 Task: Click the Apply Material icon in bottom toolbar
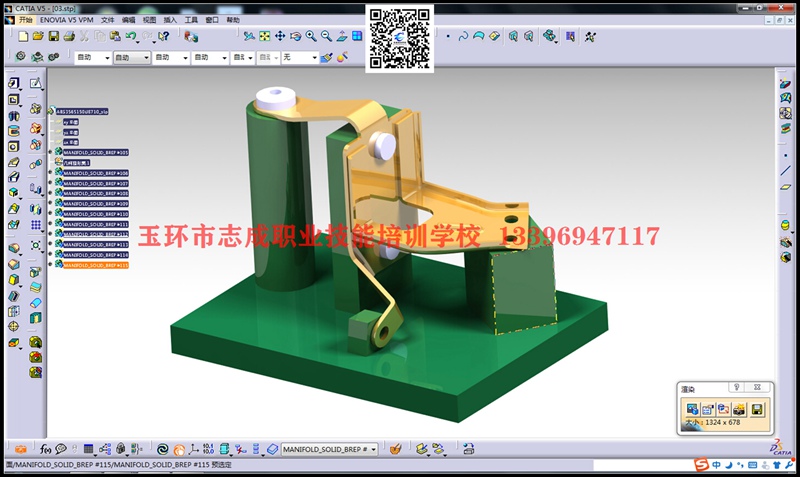(x=395, y=449)
